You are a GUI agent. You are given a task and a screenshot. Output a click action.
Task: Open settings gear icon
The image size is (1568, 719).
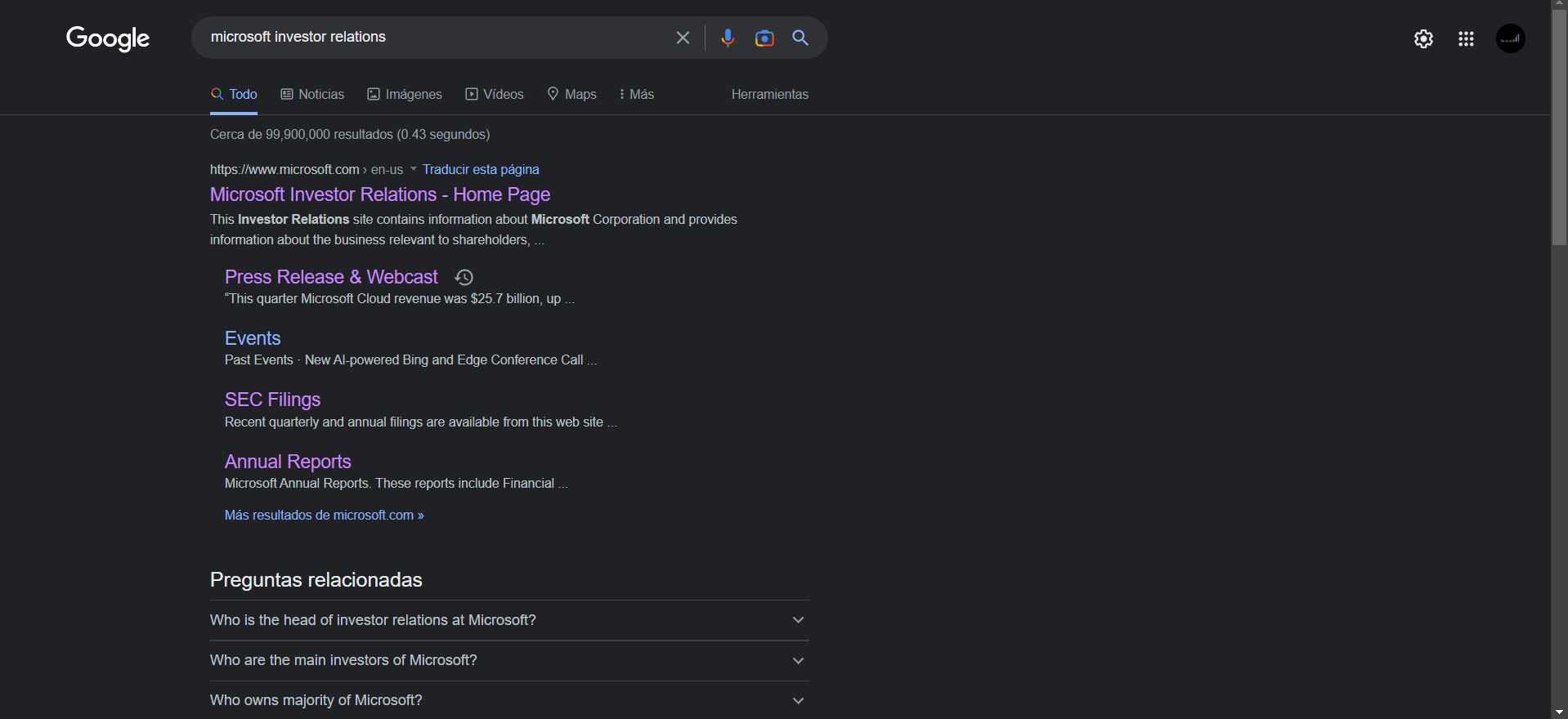[1423, 38]
